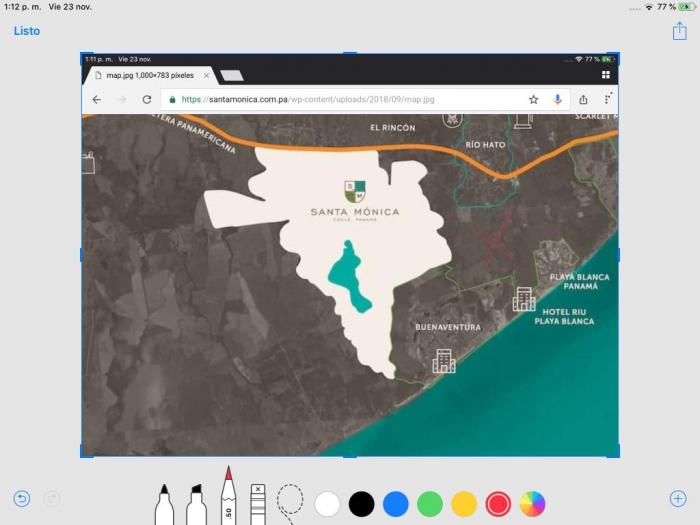Choose the black color swatch
The width and height of the screenshot is (700, 525).
coord(362,503)
